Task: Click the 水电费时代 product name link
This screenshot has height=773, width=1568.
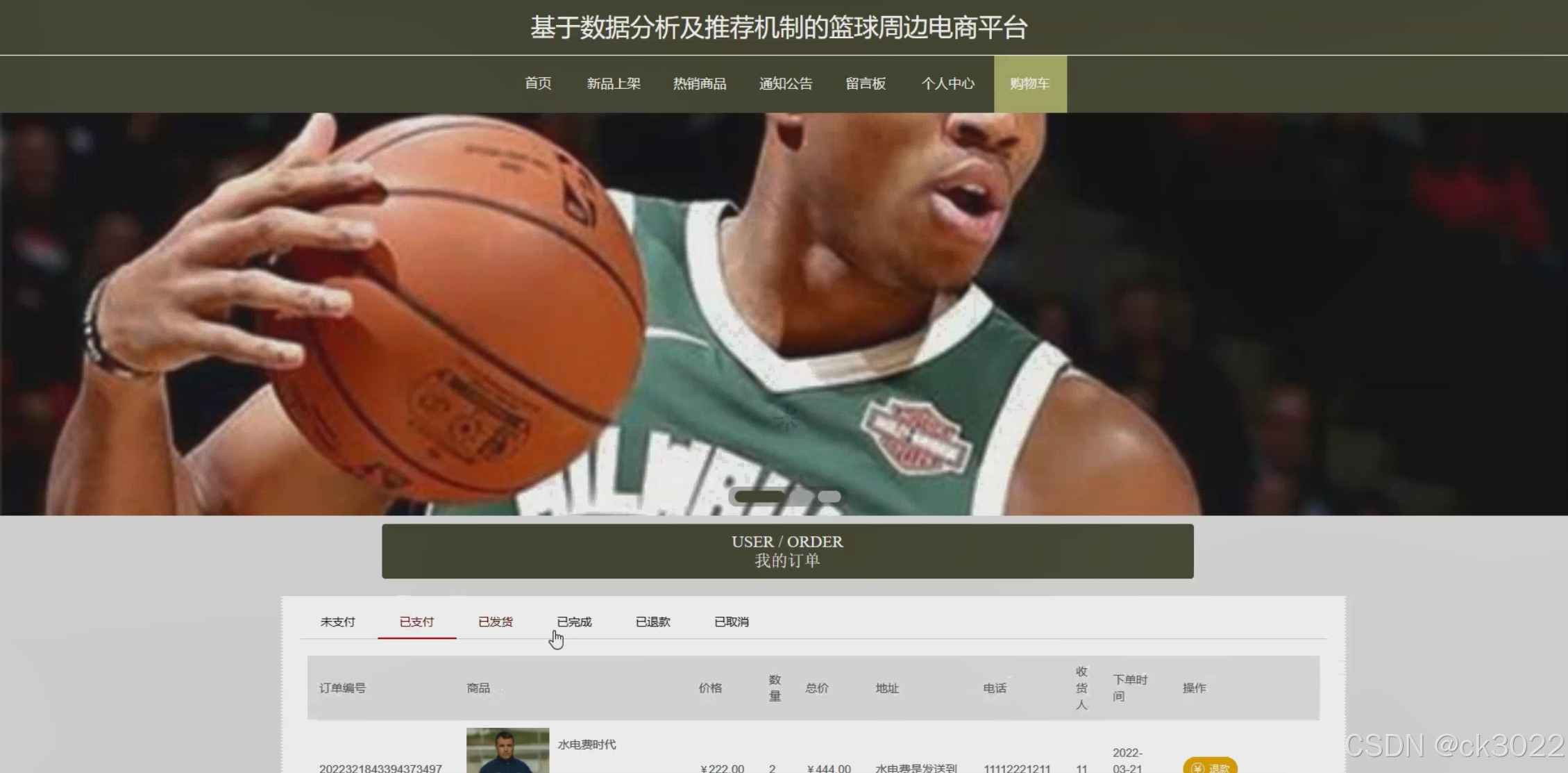Action: pos(587,745)
